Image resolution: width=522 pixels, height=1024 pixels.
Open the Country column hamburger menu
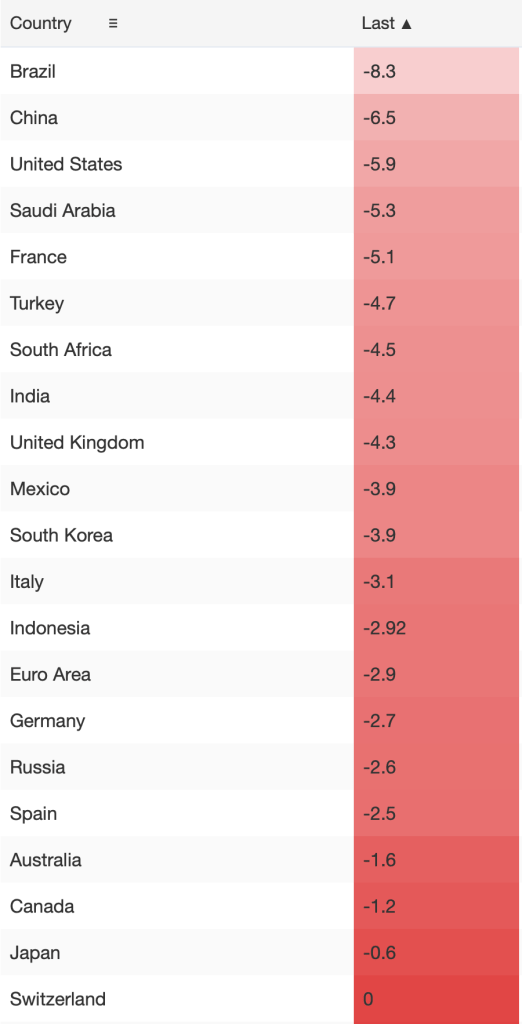[113, 24]
